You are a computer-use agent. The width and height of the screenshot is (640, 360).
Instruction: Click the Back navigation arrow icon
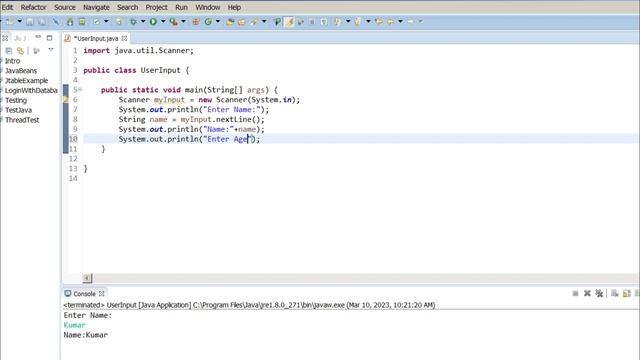(x=391, y=21)
